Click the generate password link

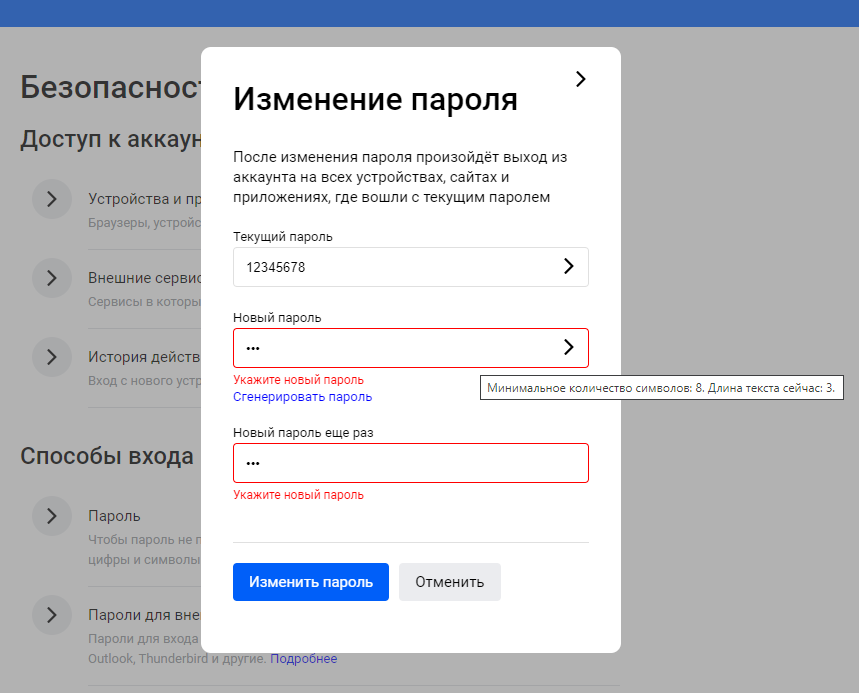pos(302,397)
